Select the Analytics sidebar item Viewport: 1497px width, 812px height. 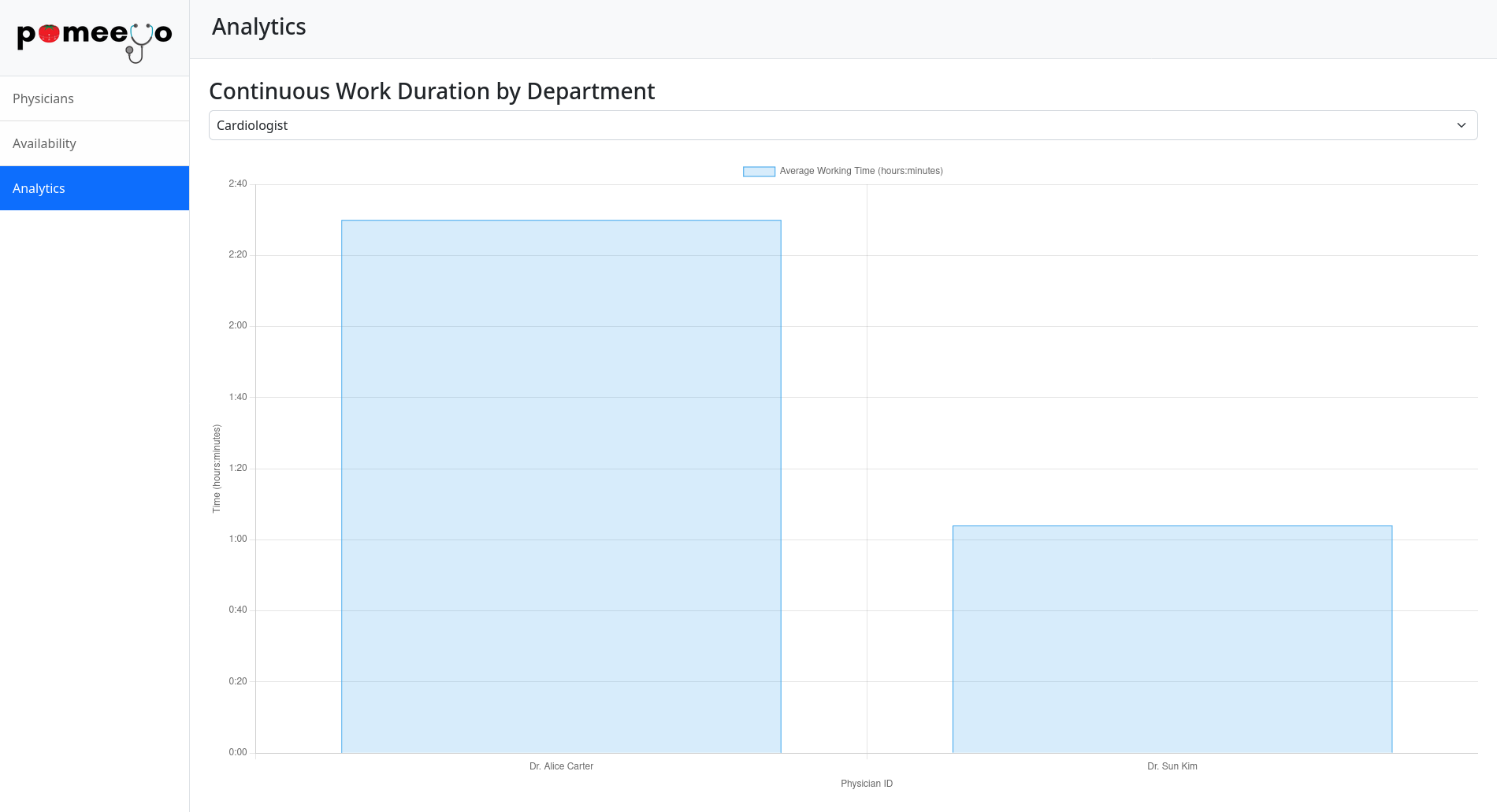click(95, 188)
